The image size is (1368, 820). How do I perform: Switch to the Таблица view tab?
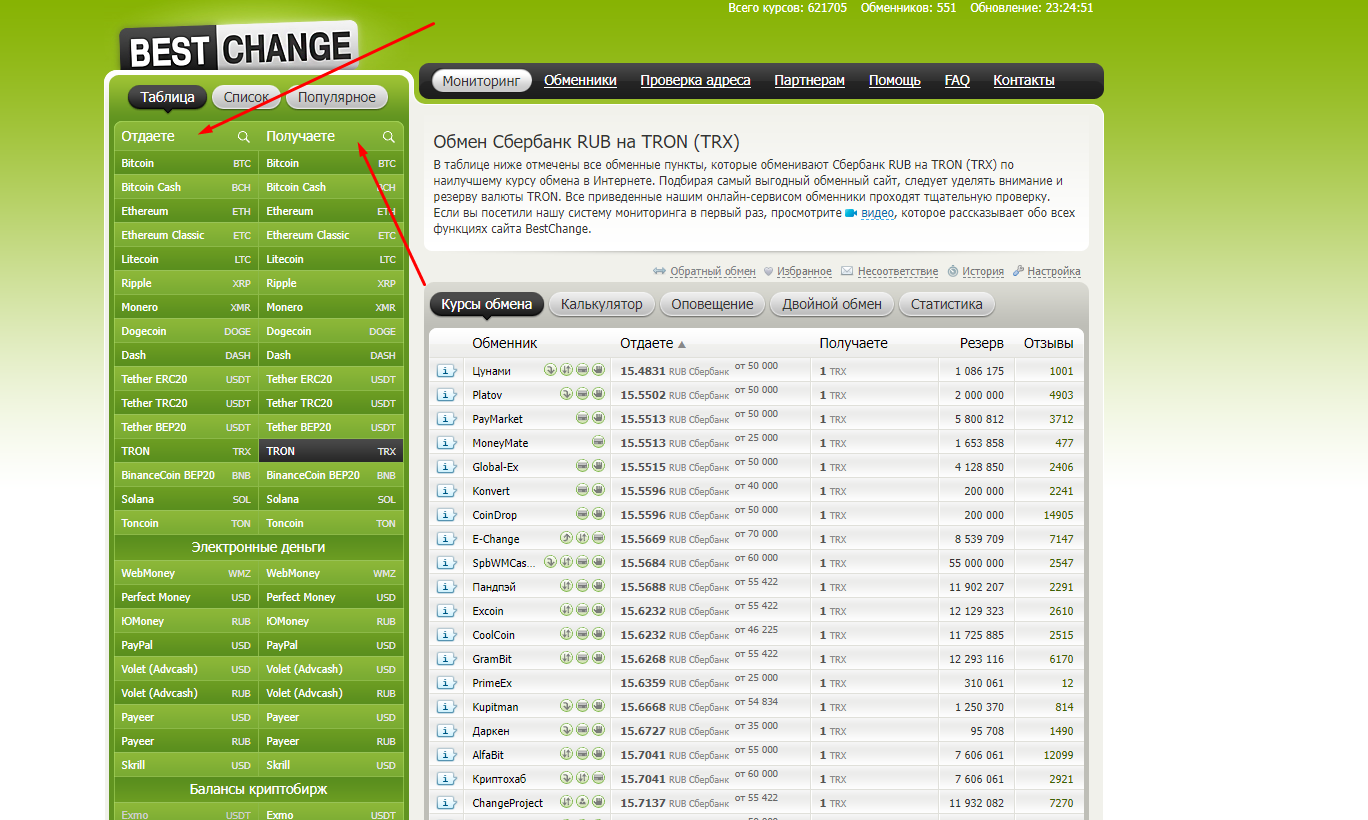point(167,97)
